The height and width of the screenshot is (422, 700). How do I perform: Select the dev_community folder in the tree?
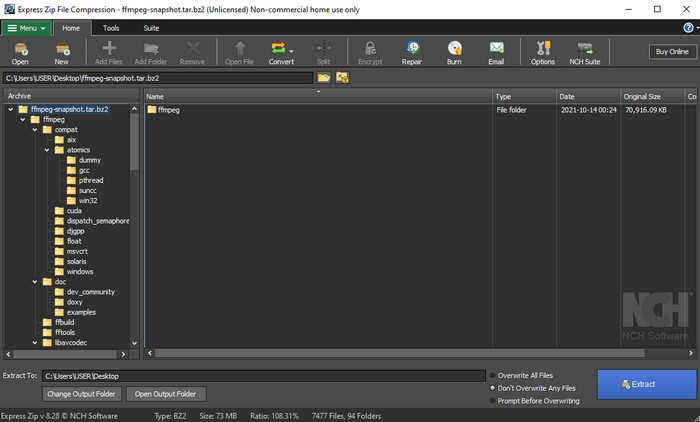pos(85,292)
